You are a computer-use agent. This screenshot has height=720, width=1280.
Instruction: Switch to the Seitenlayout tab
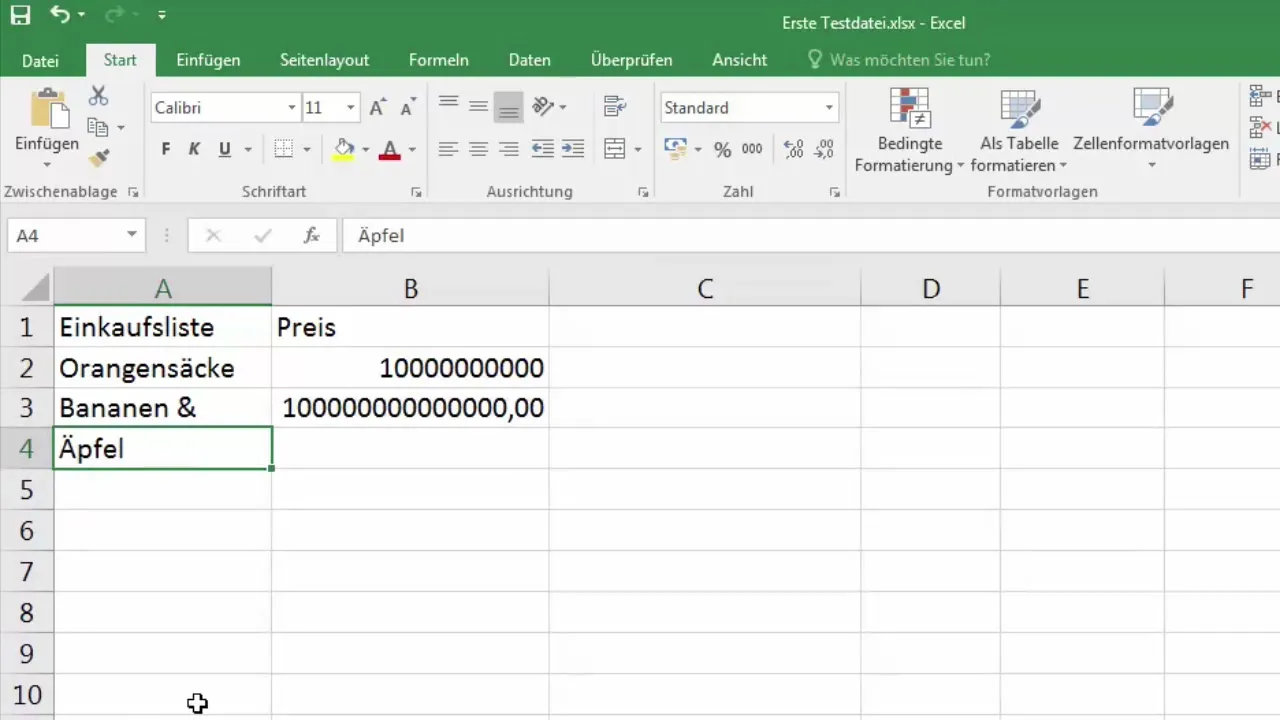click(324, 60)
